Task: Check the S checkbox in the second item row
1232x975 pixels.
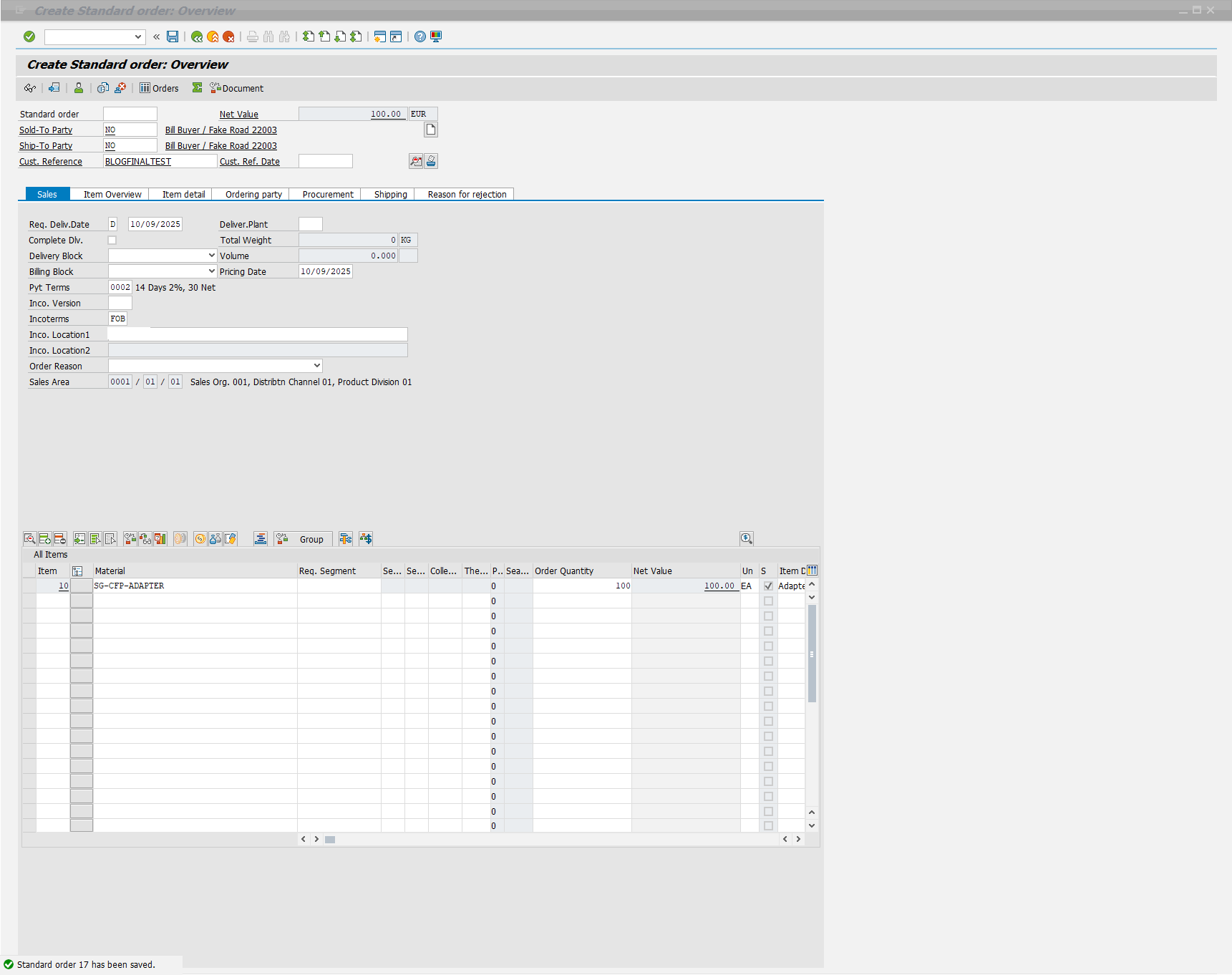Action: coord(768,601)
